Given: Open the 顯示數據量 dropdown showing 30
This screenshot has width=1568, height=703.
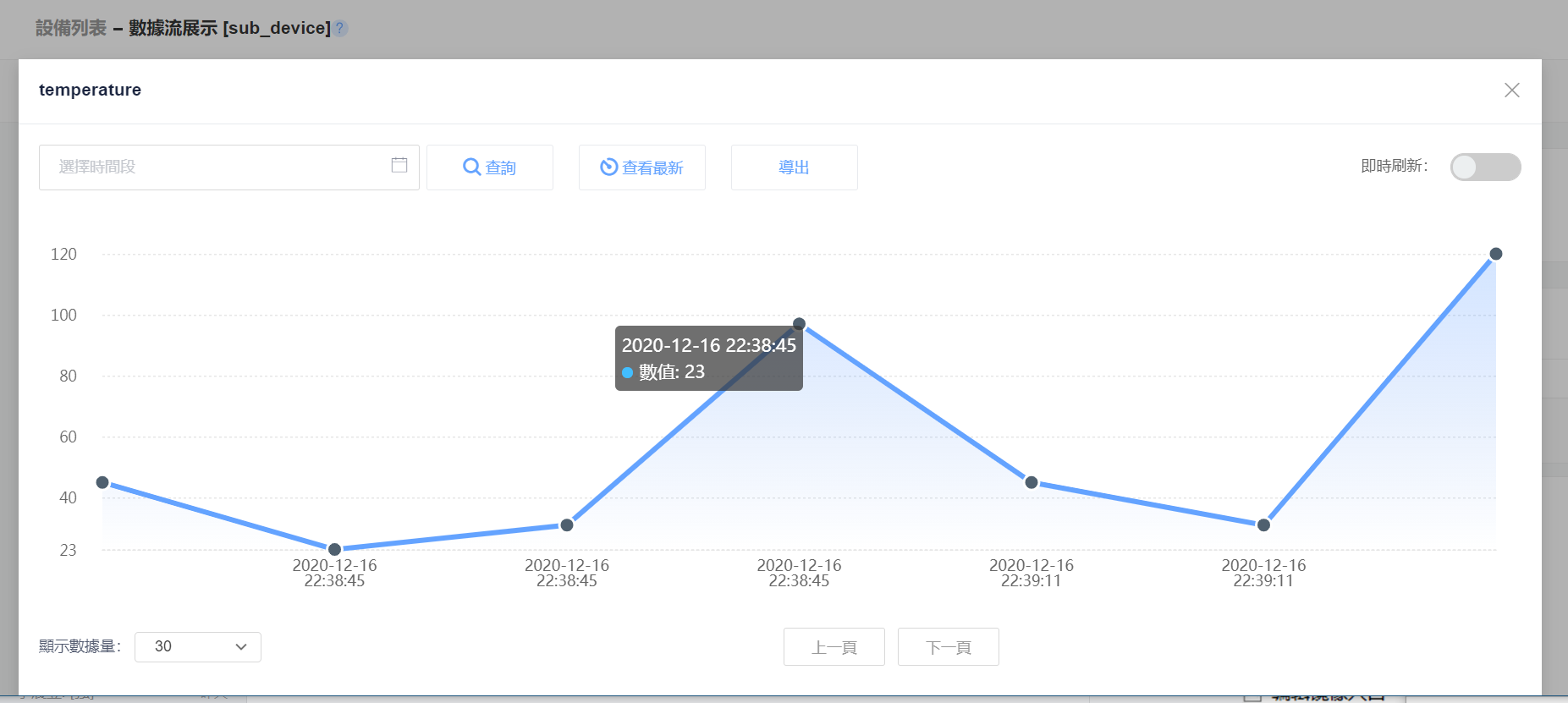Looking at the screenshot, I should (198, 646).
